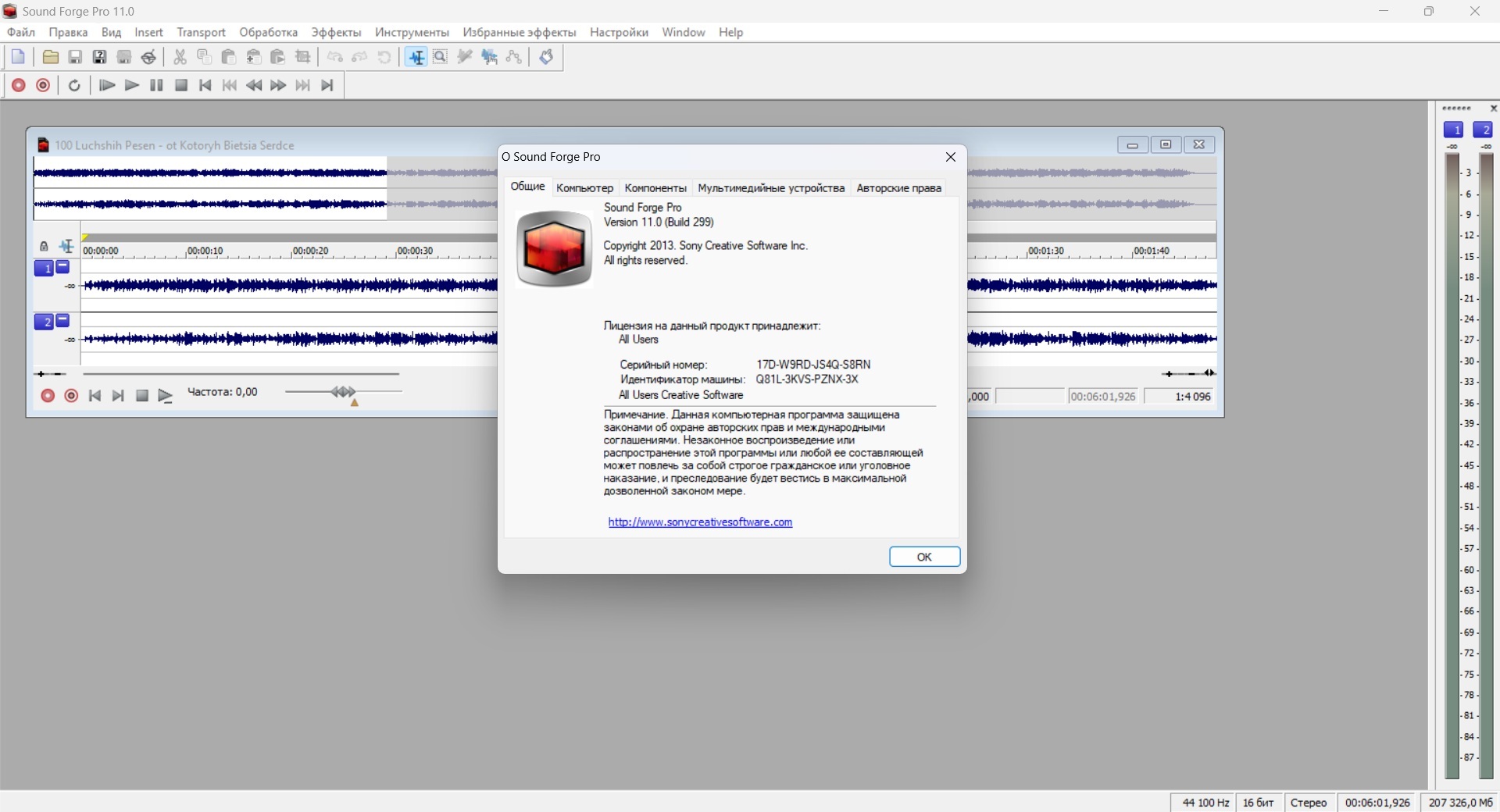Viewport: 1500px width, 812px height.
Task: Click the Paste clipboard icon
Action: (229, 57)
